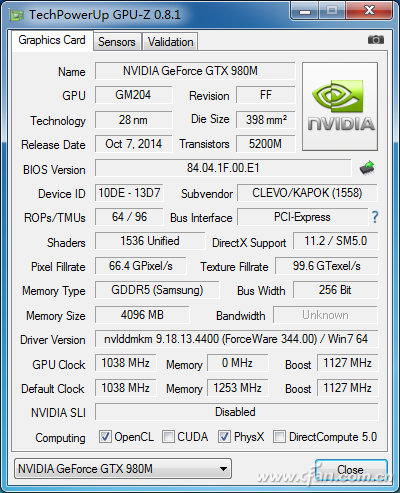Image resolution: width=400 pixels, height=493 pixels.
Task: Click the Memory Size field 4096 MB
Action: coord(142,315)
